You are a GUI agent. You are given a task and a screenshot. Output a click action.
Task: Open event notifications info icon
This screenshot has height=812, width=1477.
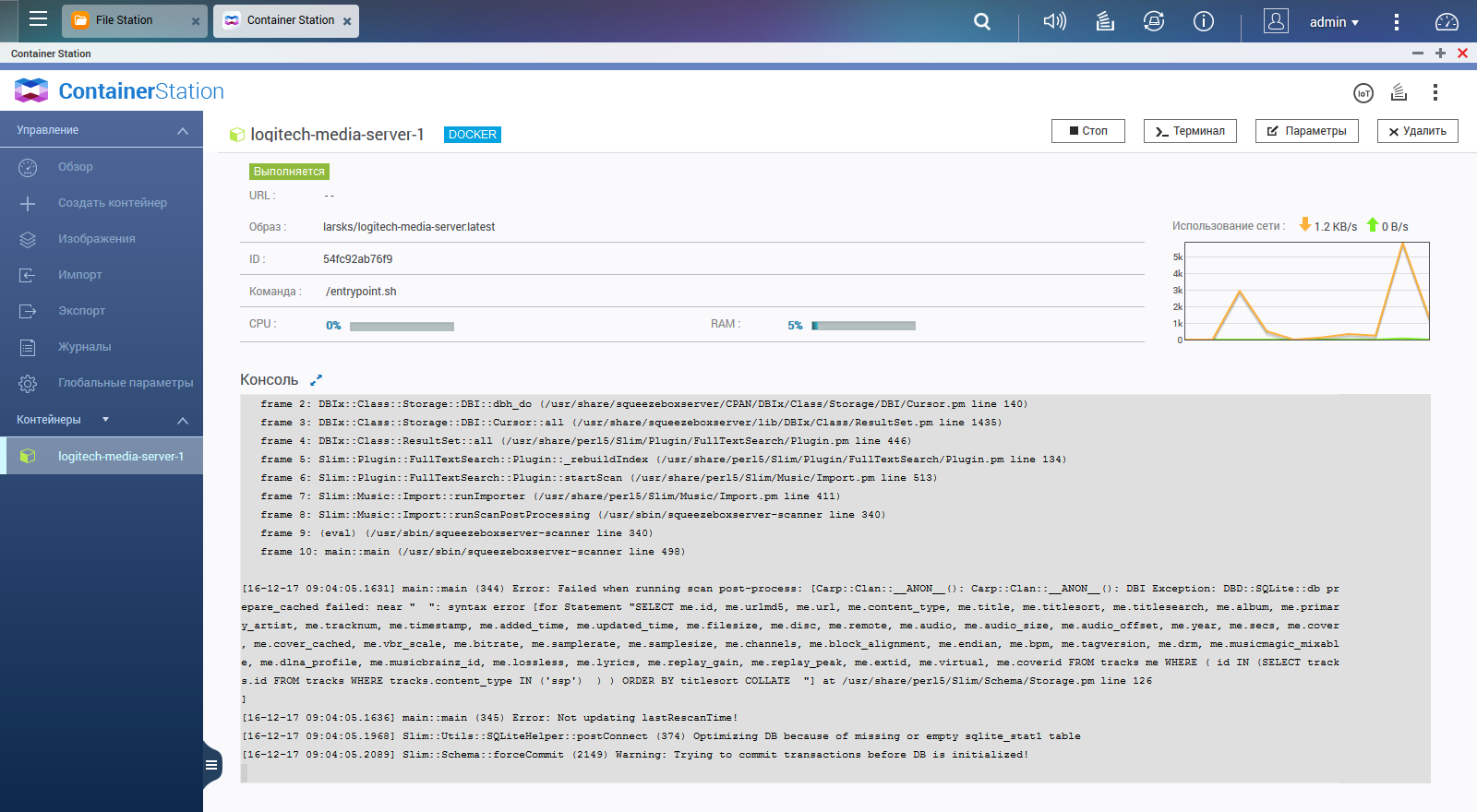pos(1204,20)
